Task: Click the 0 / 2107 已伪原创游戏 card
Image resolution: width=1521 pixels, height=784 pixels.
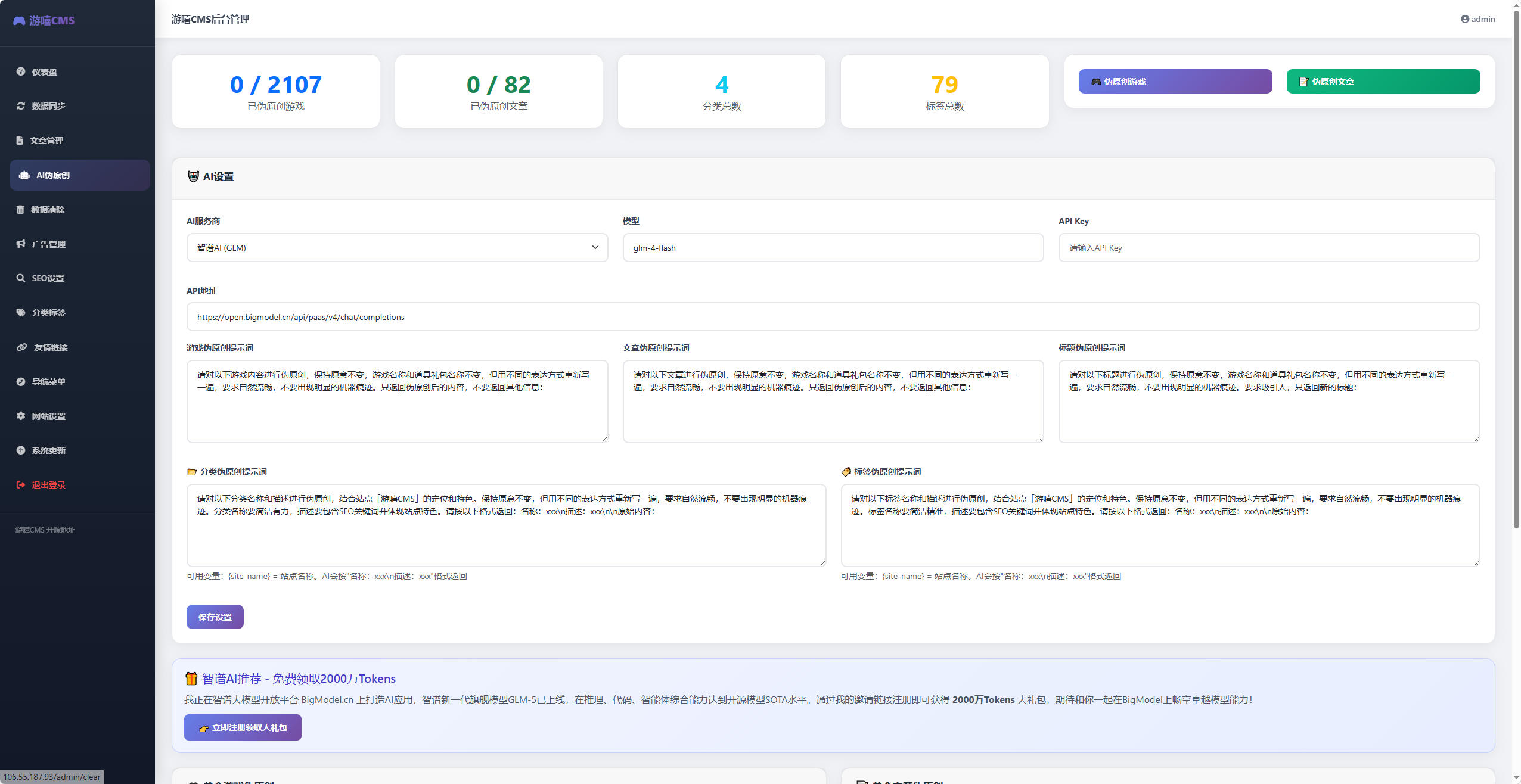Action: pyautogui.click(x=275, y=92)
